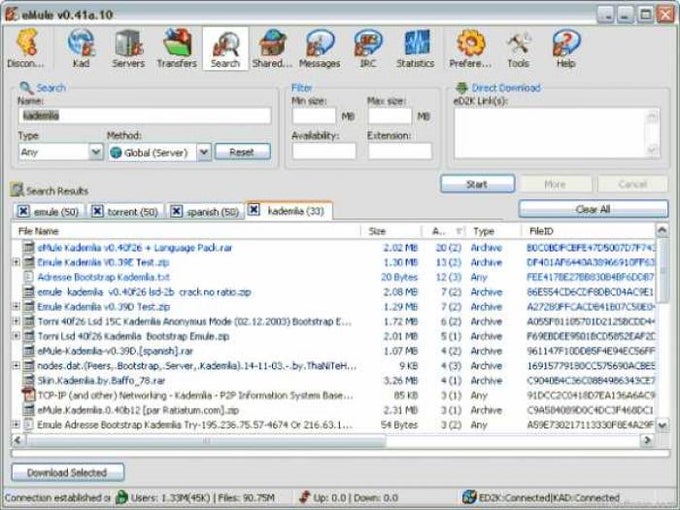Click the Extension filter field
The width and height of the screenshot is (680, 510).
(400, 151)
